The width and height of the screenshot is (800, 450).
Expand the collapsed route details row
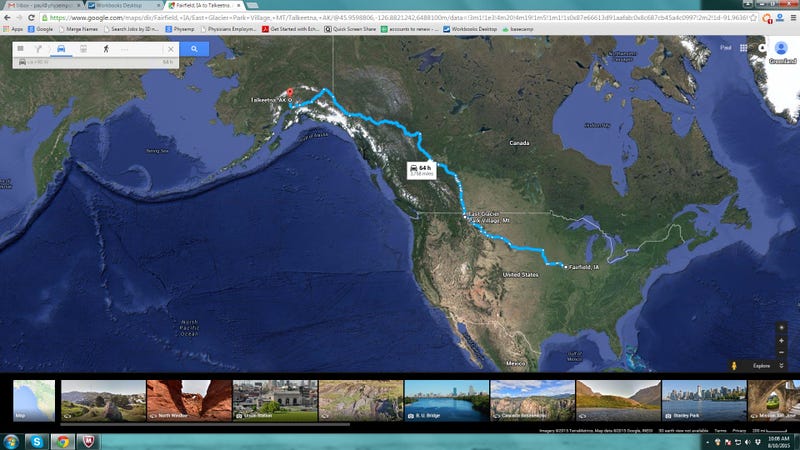95,62
